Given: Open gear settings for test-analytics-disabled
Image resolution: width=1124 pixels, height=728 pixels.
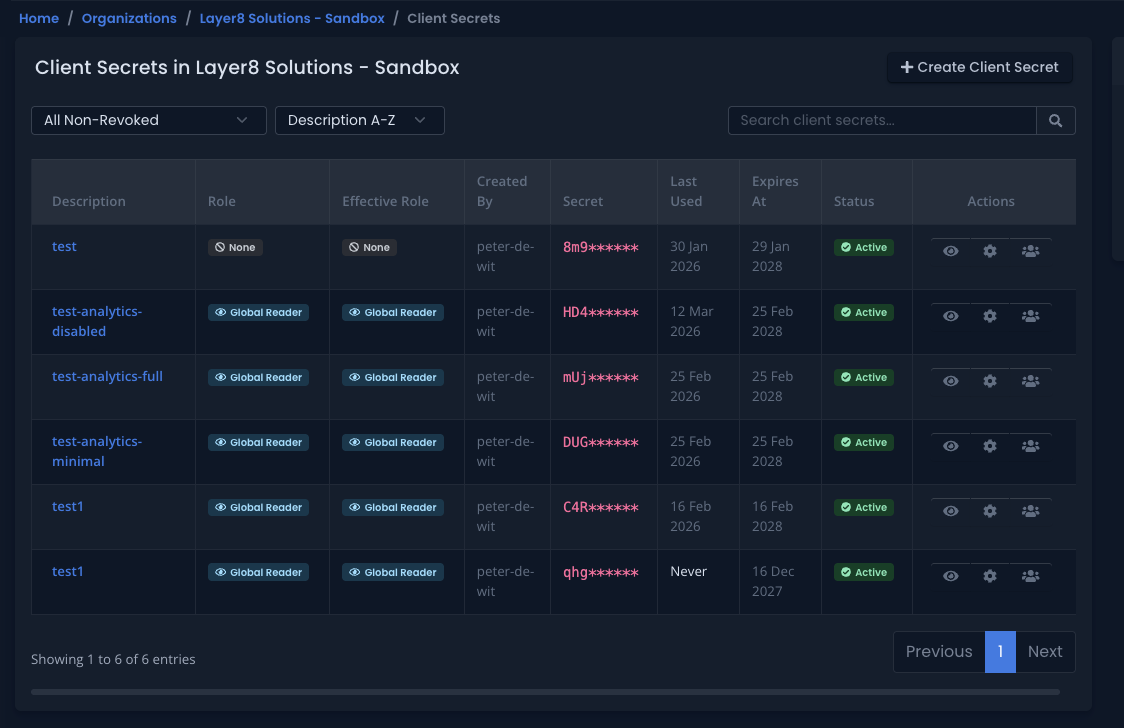Looking at the screenshot, I should tap(990, 316).
